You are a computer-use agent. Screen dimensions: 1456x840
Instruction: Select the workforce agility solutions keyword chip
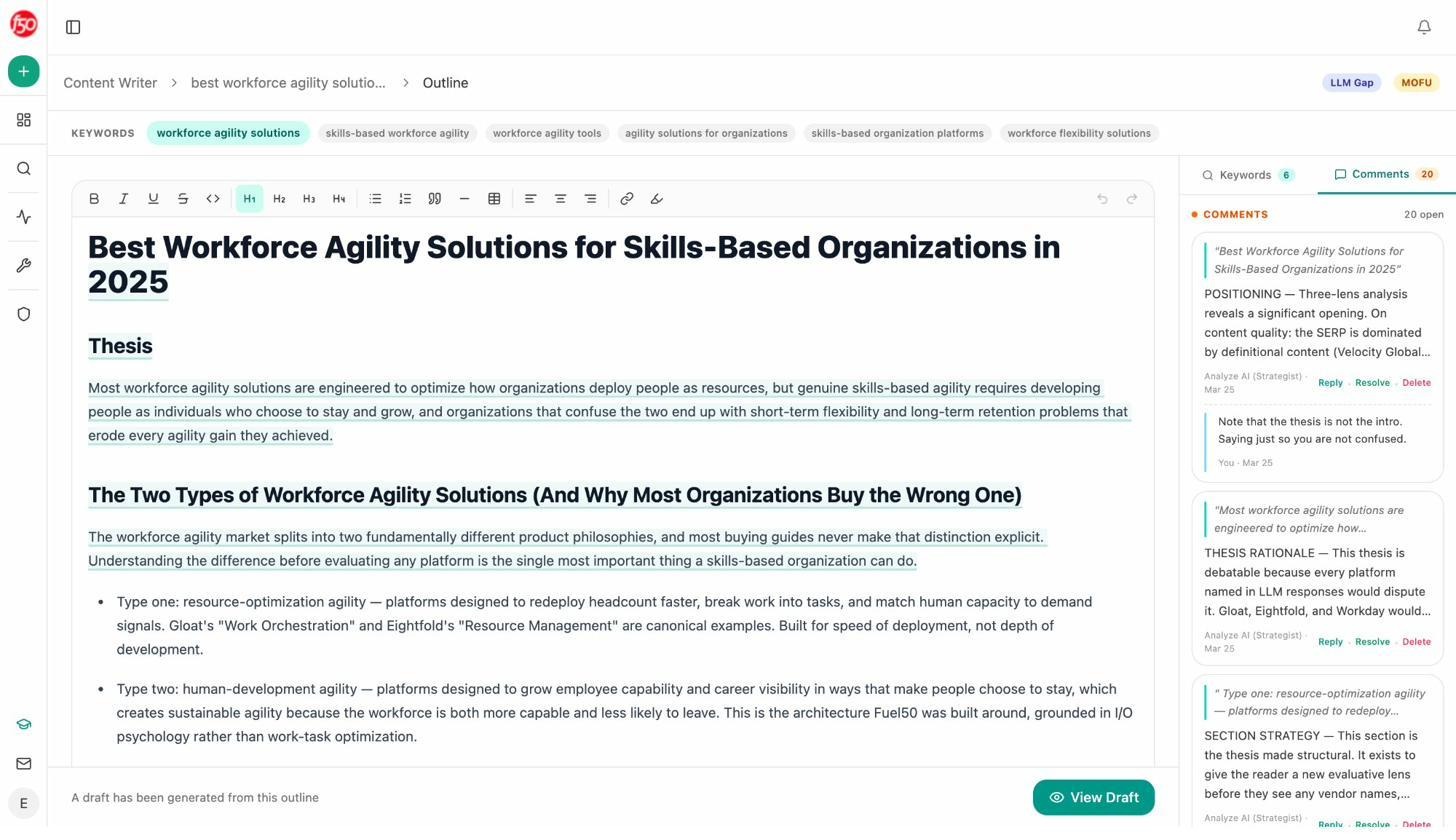pos(228,132)
